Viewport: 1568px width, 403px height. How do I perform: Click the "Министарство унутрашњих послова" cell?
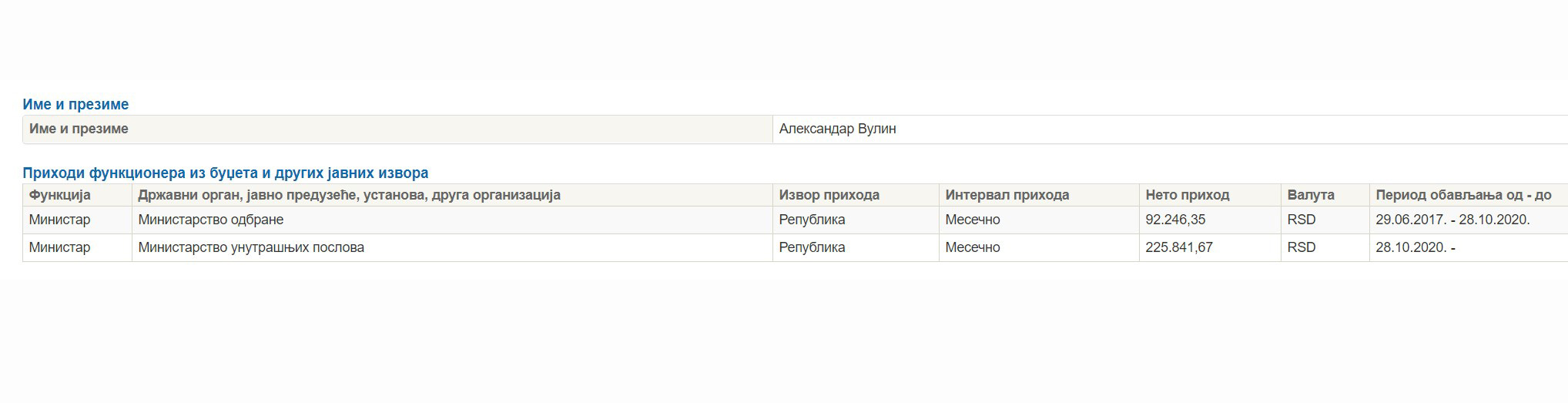(x=251, y=247)
